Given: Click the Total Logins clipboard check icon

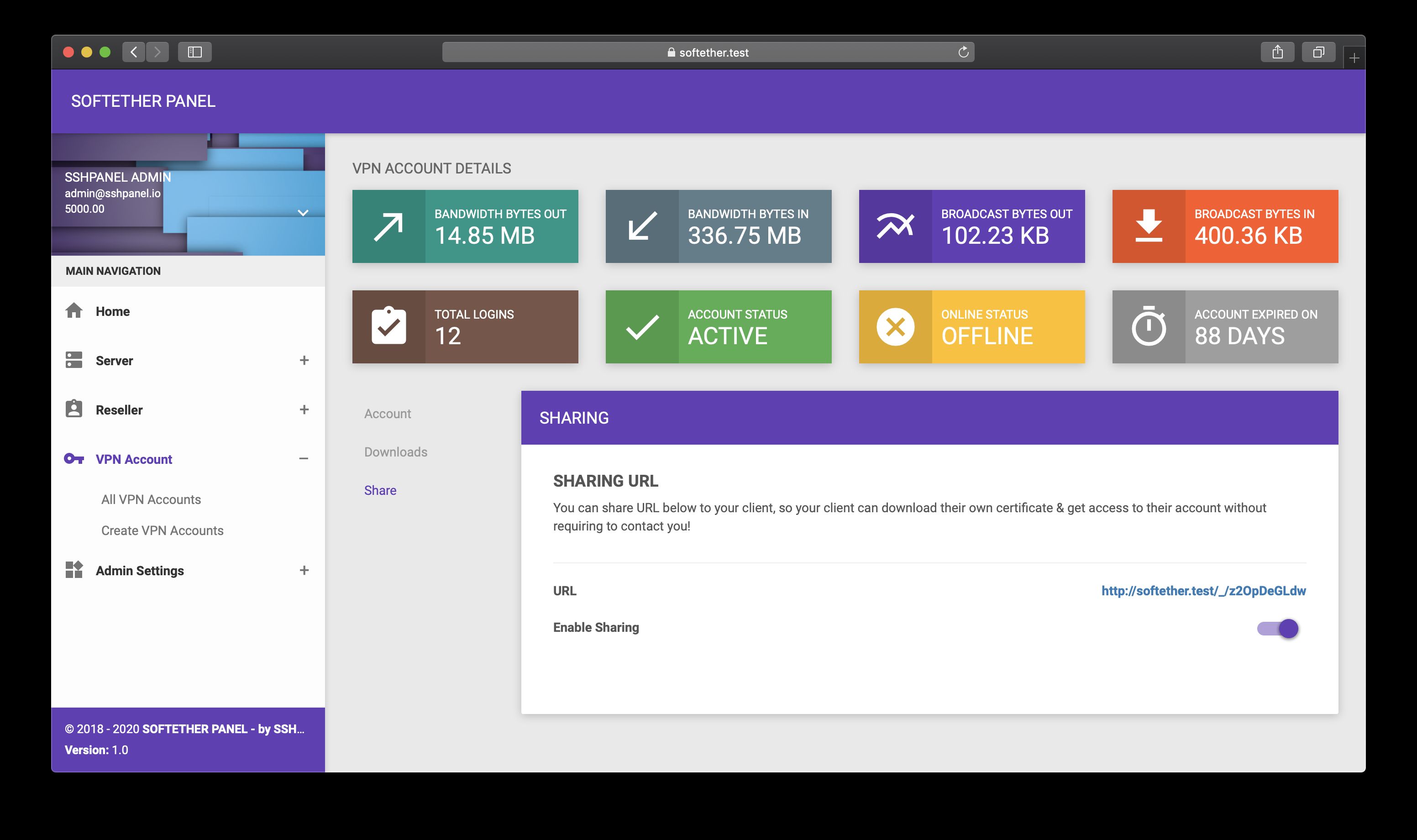Looking at the screenshot, I should click(389, 325).
